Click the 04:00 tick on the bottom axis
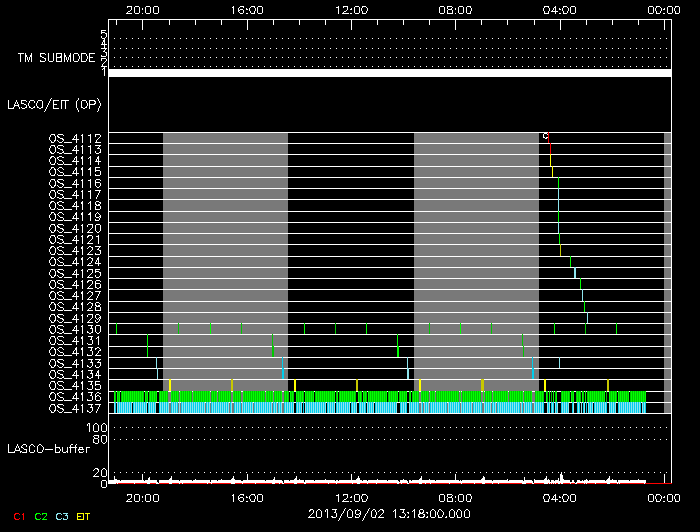 tap(558, 497)
